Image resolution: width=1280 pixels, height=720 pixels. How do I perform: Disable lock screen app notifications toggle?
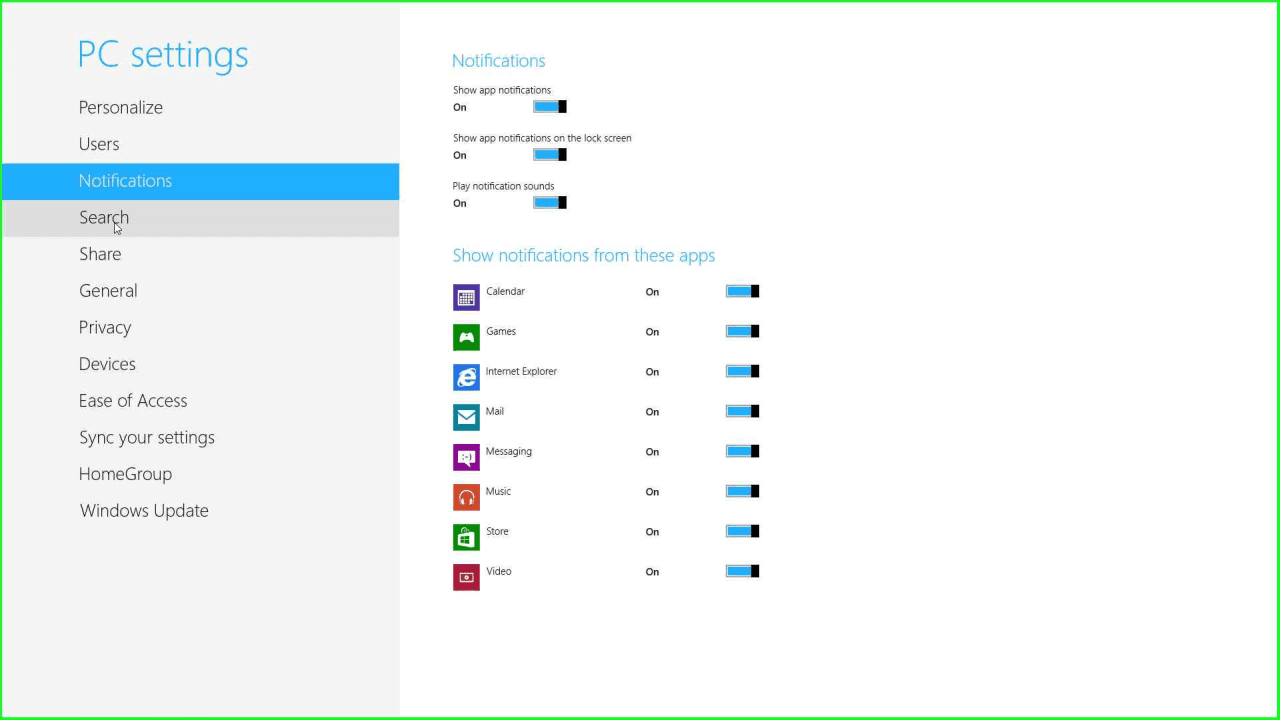coord(550,155)
